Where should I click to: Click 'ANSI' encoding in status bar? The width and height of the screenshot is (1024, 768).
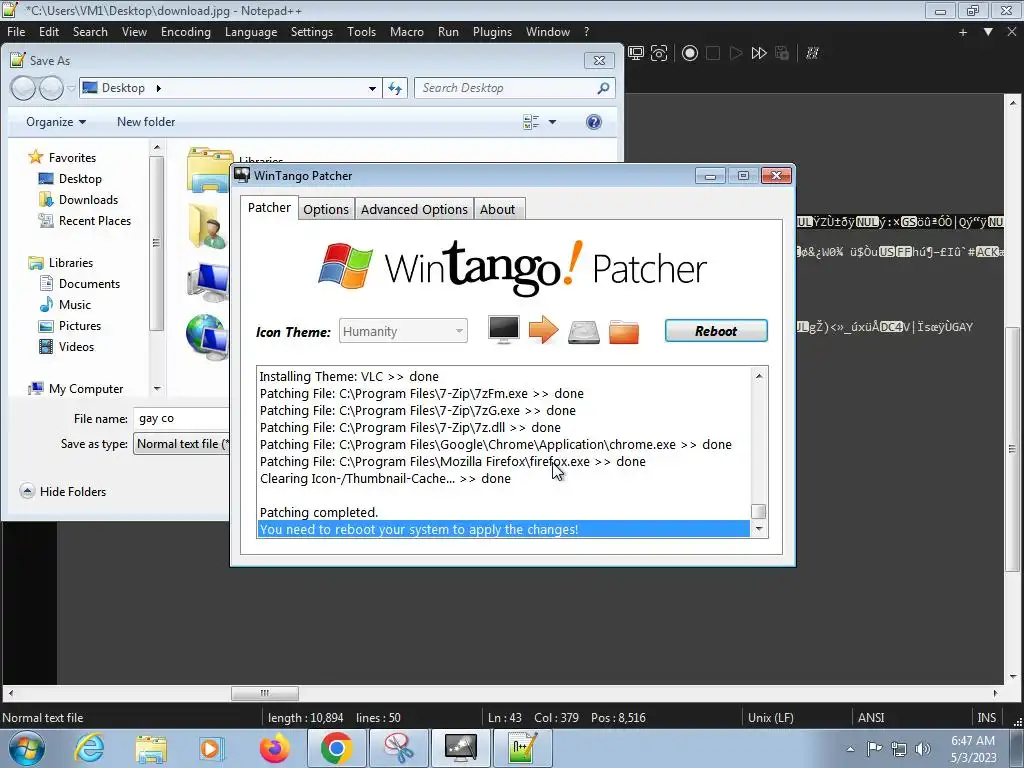point(871,718)
